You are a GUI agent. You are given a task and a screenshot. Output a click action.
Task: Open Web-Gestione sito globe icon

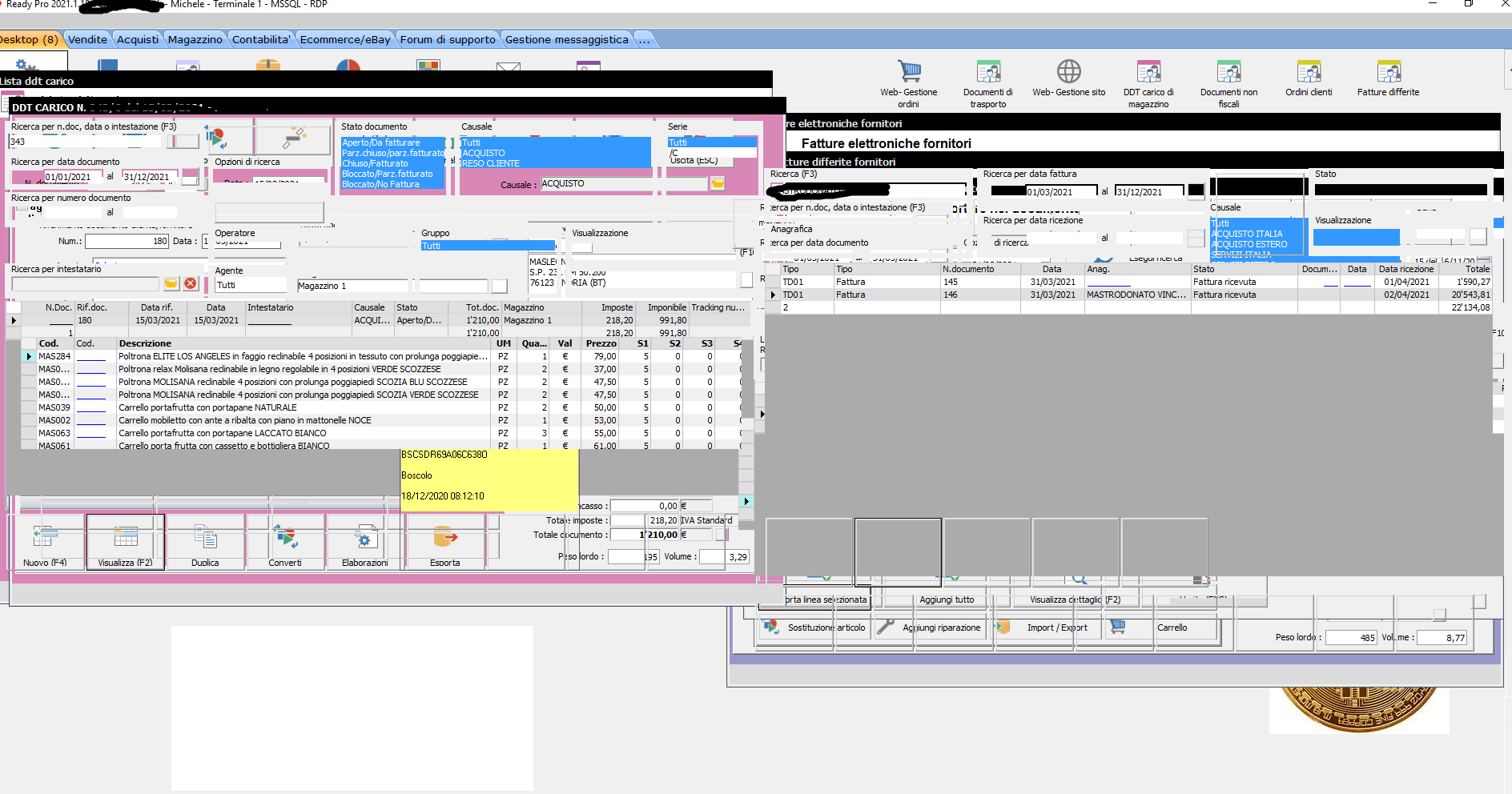1068,71
